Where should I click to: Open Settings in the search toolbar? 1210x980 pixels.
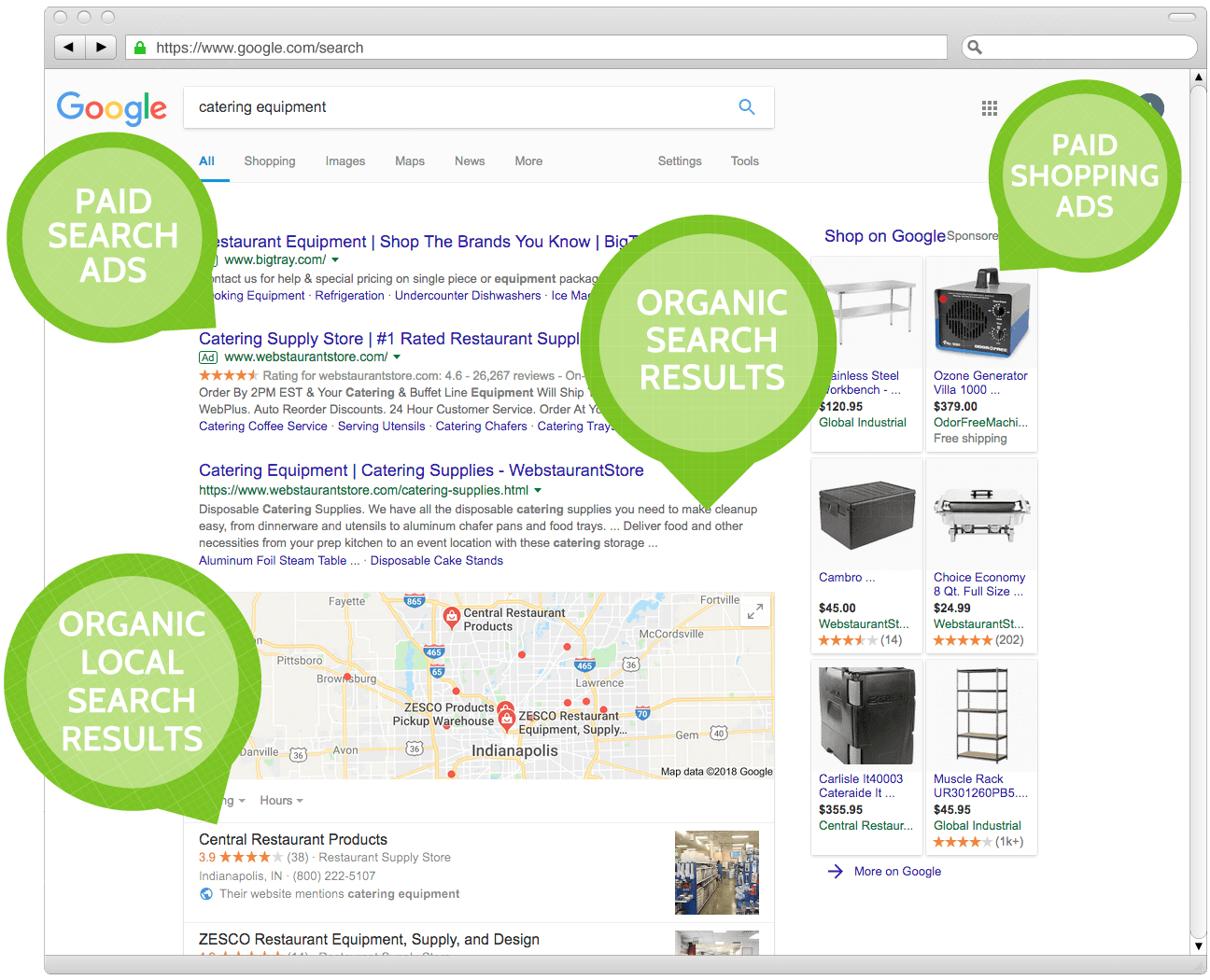point(680,161)
